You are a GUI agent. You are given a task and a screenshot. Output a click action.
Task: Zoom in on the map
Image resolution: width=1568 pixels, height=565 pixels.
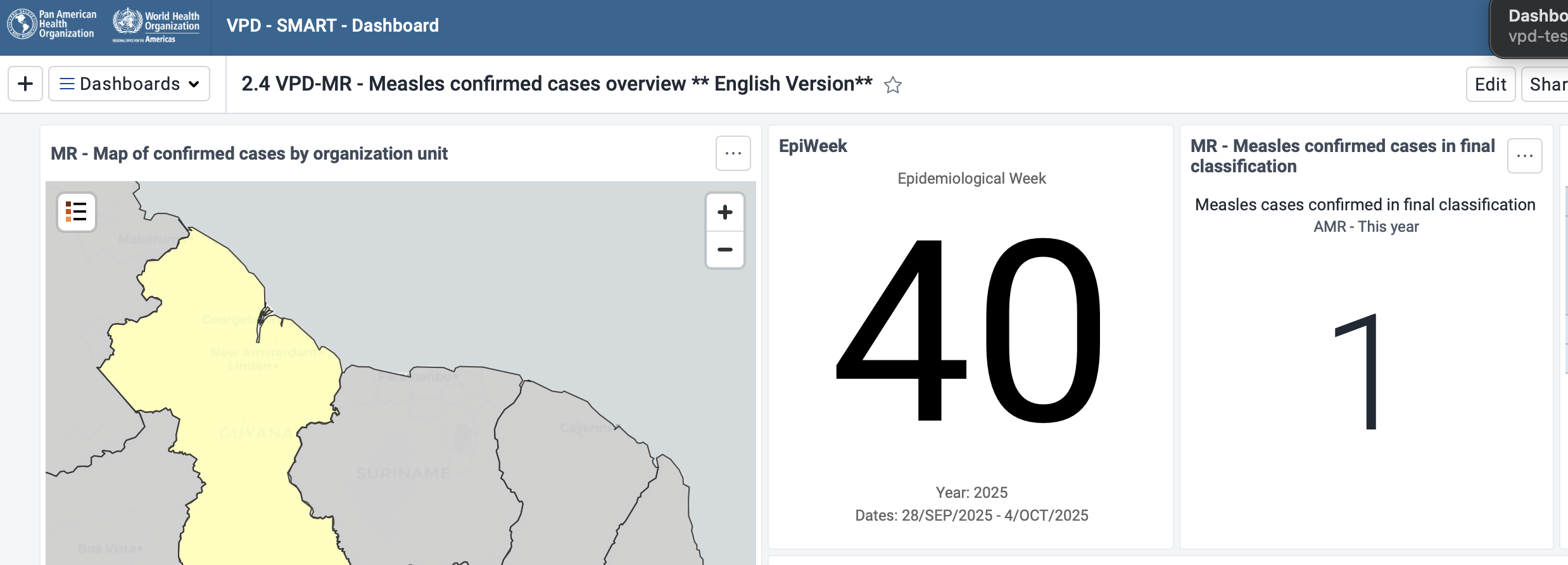(725, 212)
